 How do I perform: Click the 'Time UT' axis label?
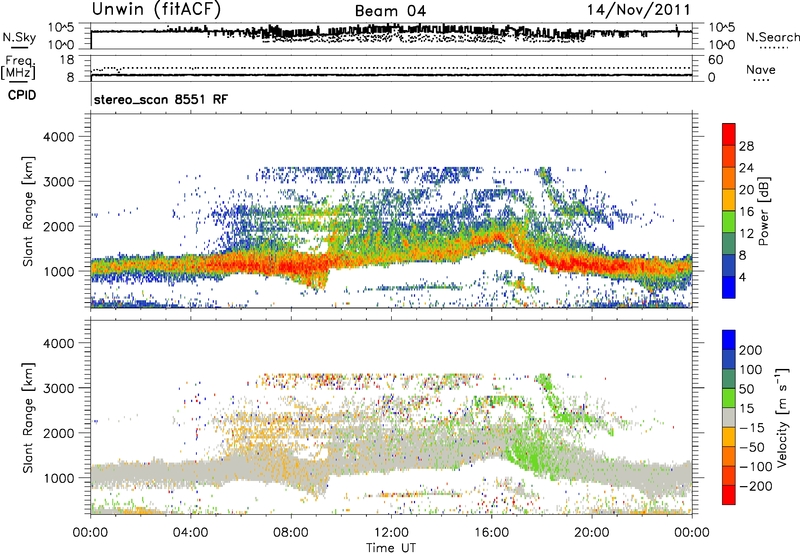point(391,547)
